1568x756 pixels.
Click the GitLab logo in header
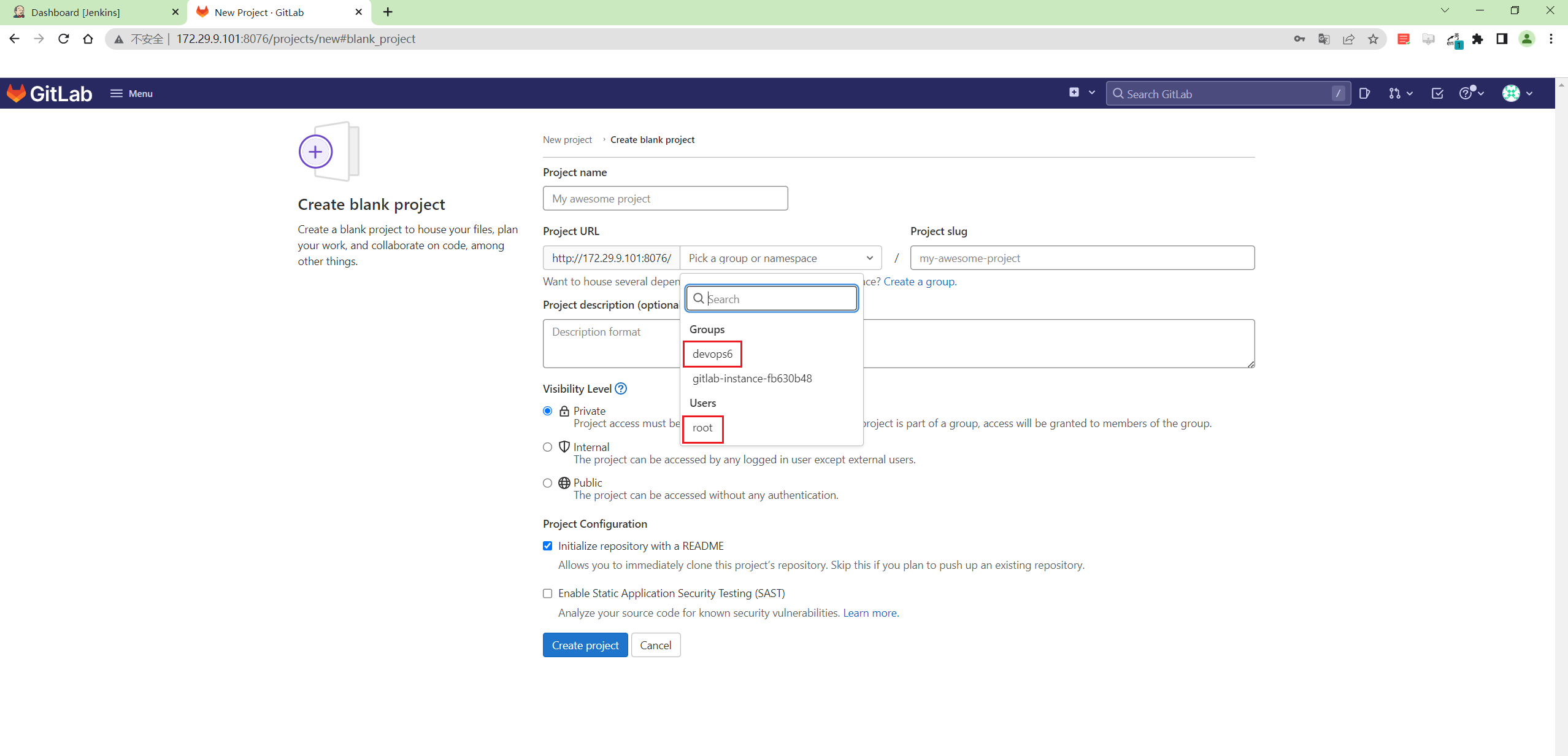pyautogui.click(x=49, y=93)
